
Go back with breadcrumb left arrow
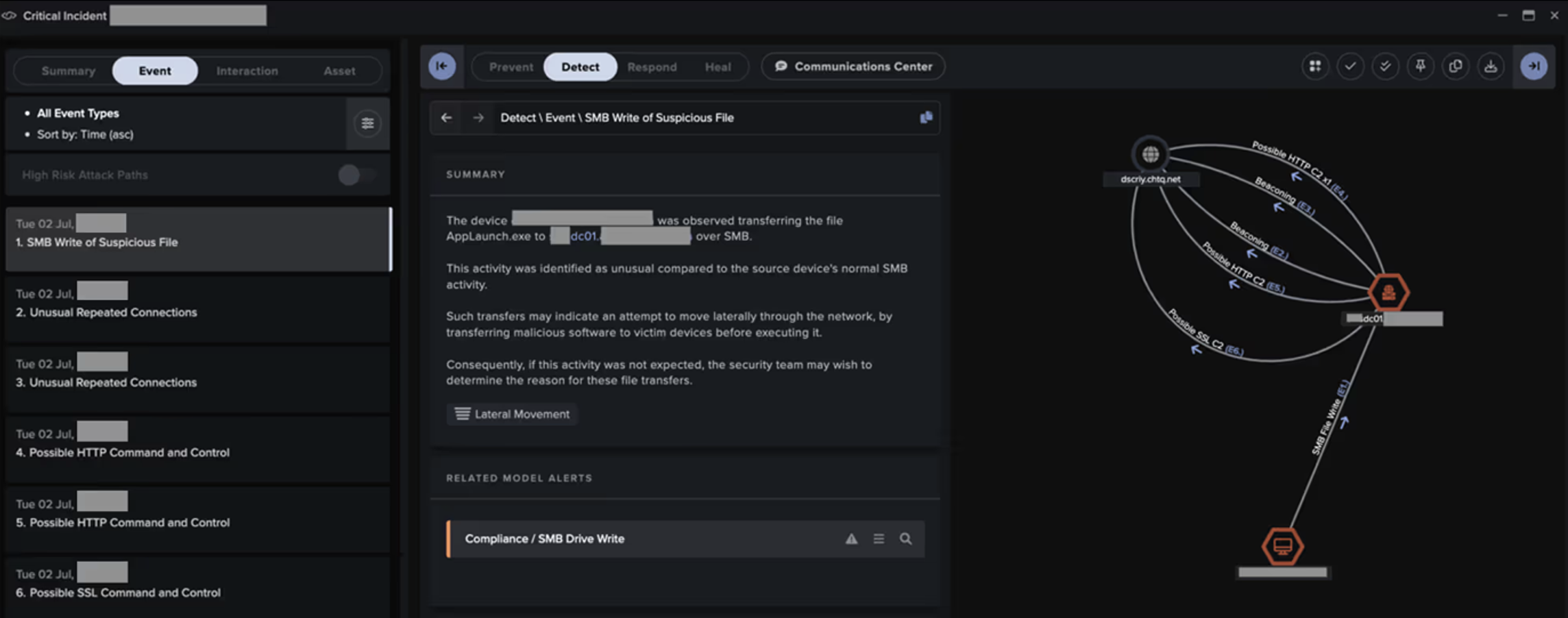pyautogui.click(x=446, y=118)
